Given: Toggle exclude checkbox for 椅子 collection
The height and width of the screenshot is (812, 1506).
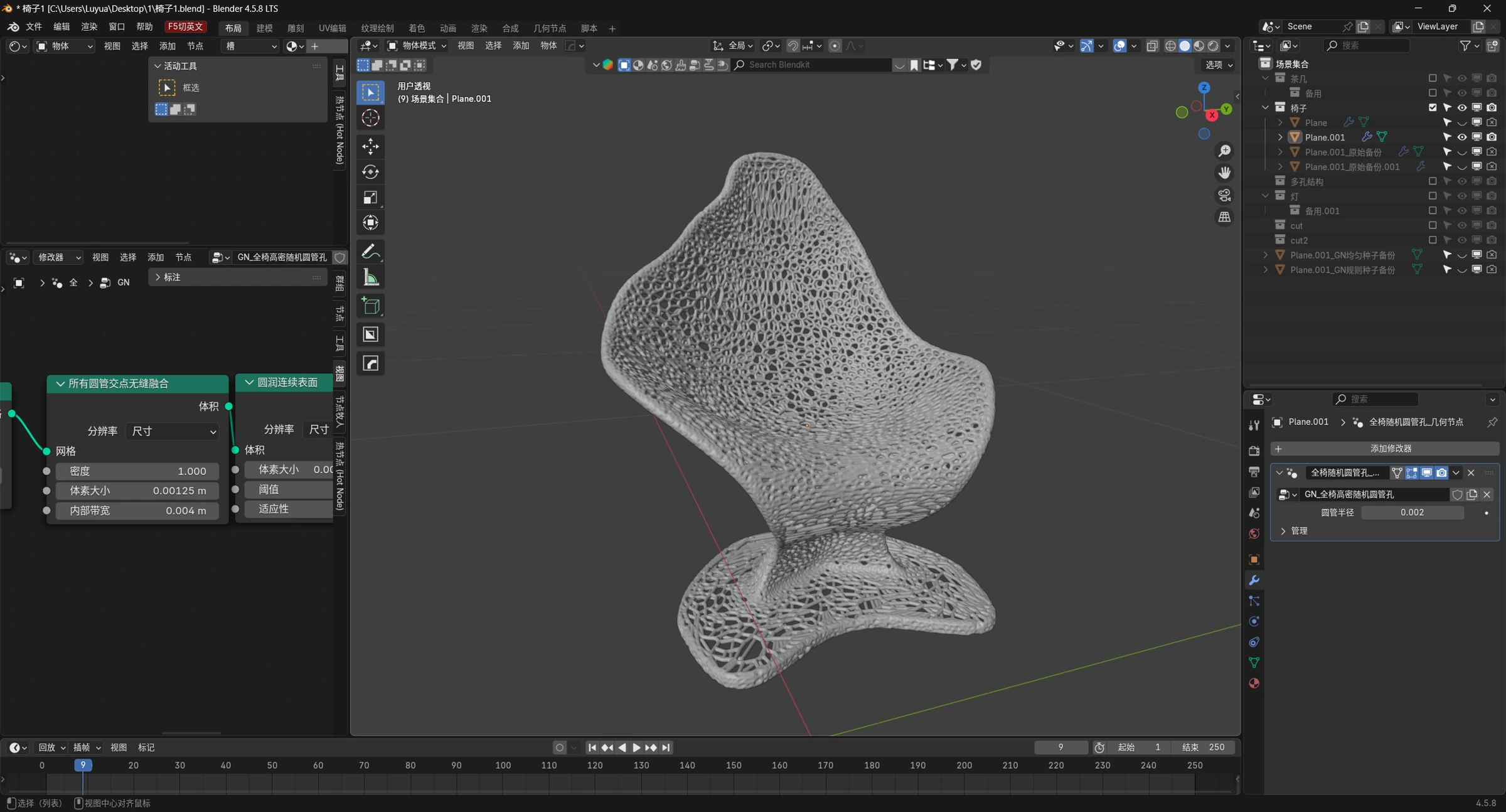Looking at the screenshot, I should (1433, 107).
